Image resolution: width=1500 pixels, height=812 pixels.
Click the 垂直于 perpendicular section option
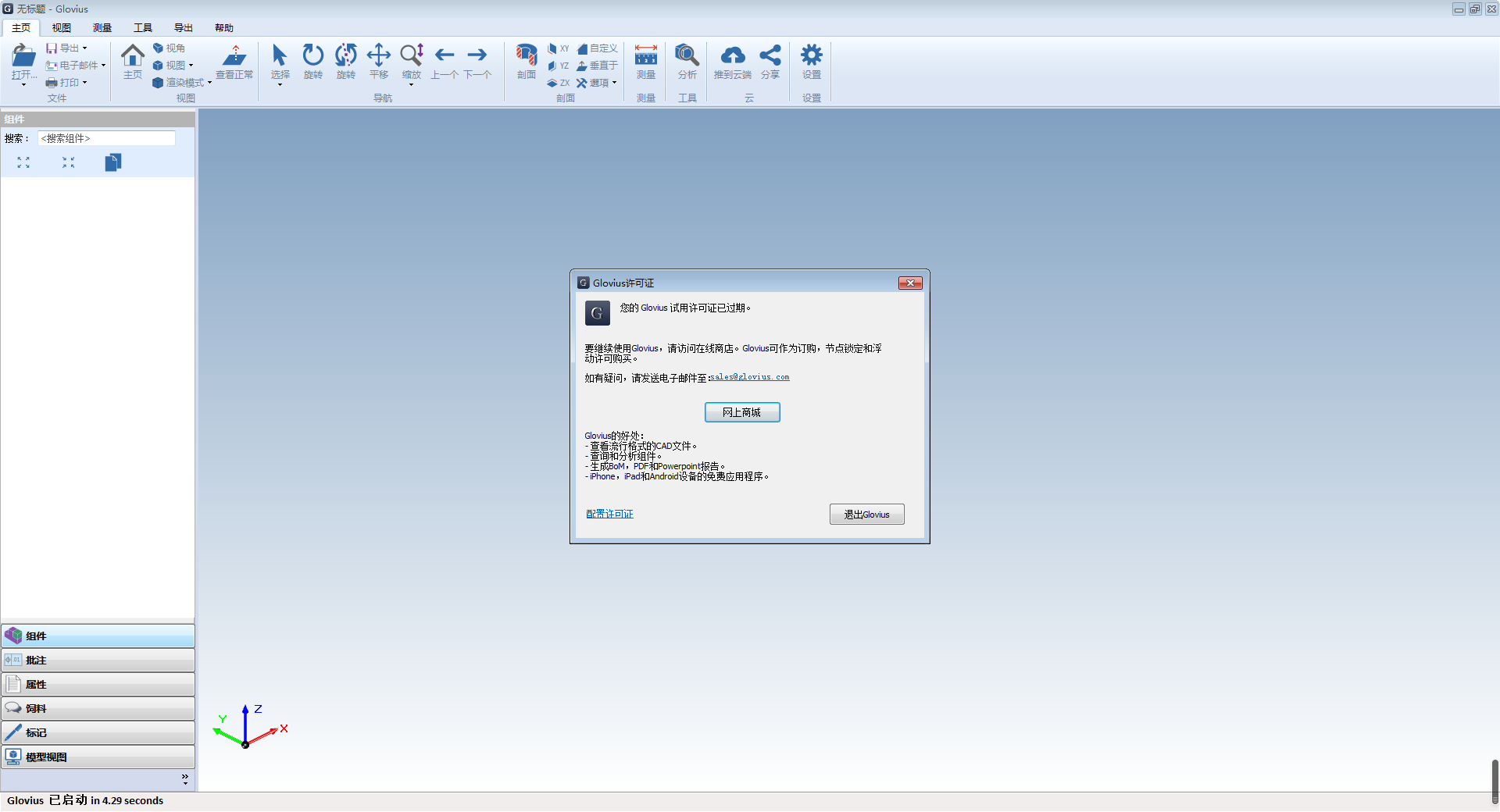click(x=598, y=66)
